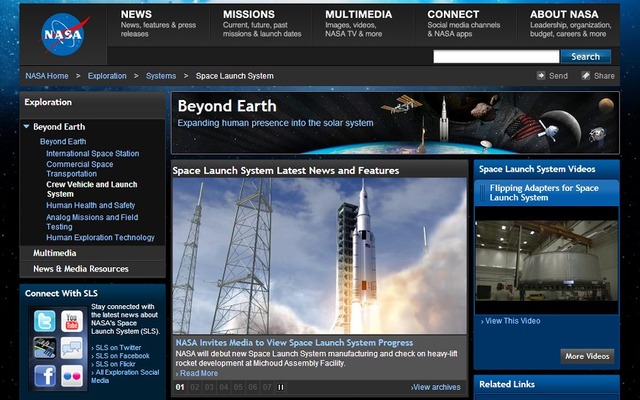Open All Exploration Social Media link
Image resolution: width=640 pixels, height=400 pixels.
[125, 376]
